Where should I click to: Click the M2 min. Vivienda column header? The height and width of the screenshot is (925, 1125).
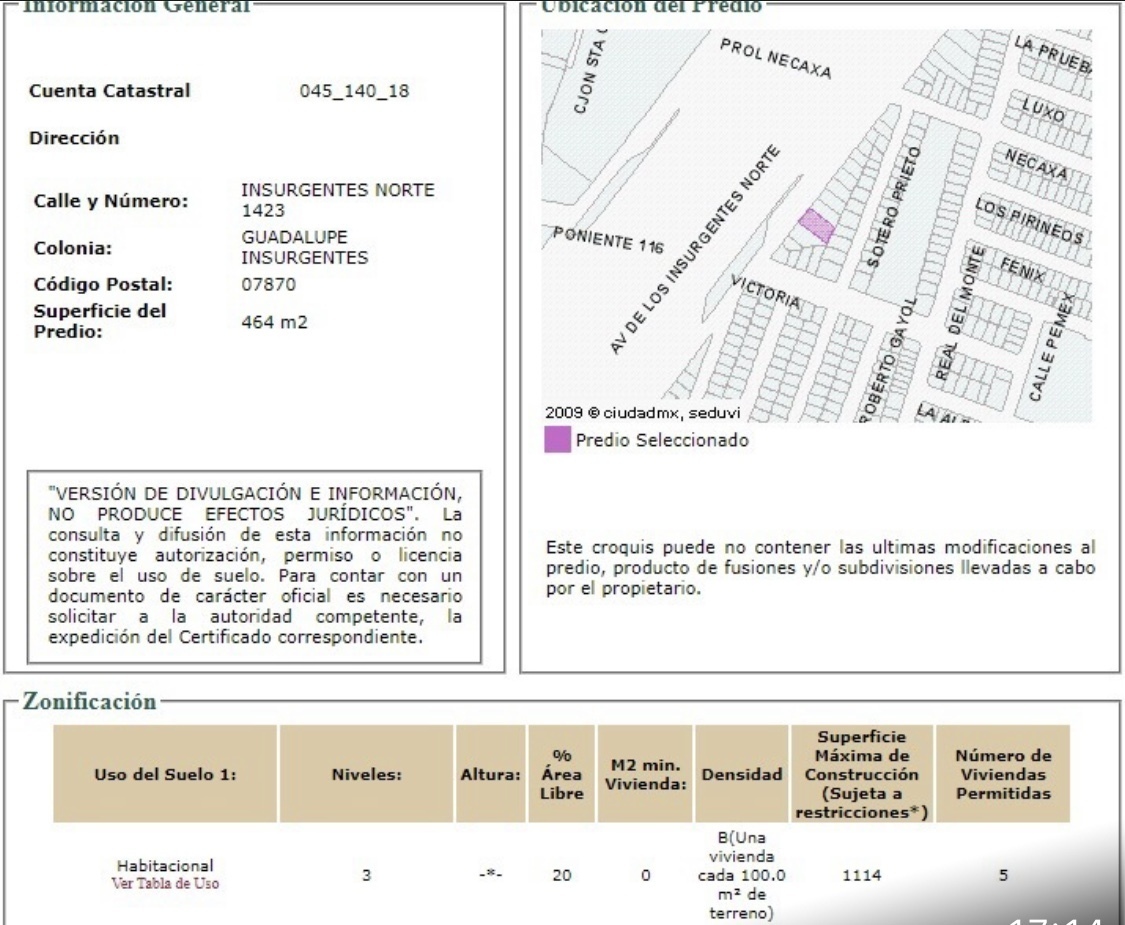pos(645,774)
